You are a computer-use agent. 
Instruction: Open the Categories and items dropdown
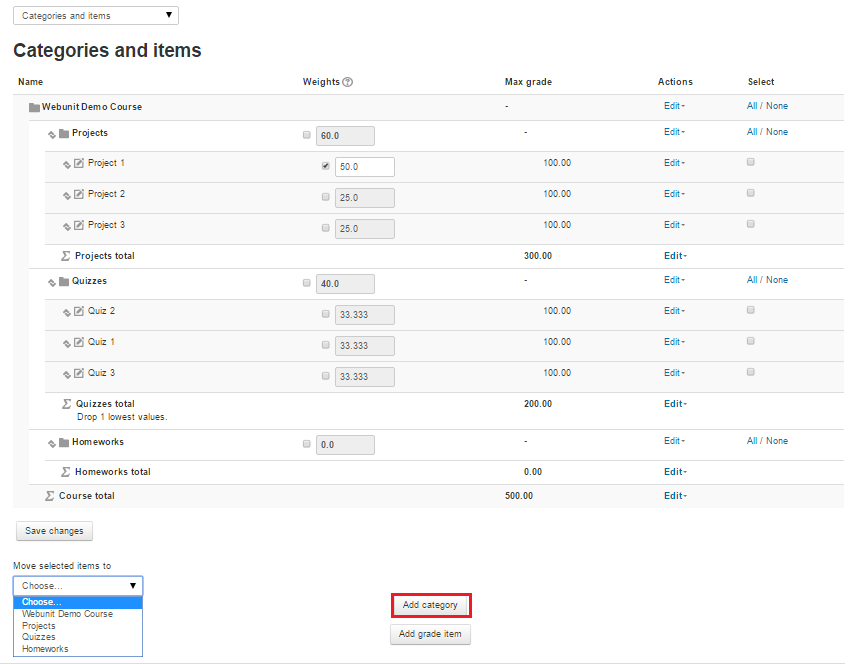[x=96, y=16]
